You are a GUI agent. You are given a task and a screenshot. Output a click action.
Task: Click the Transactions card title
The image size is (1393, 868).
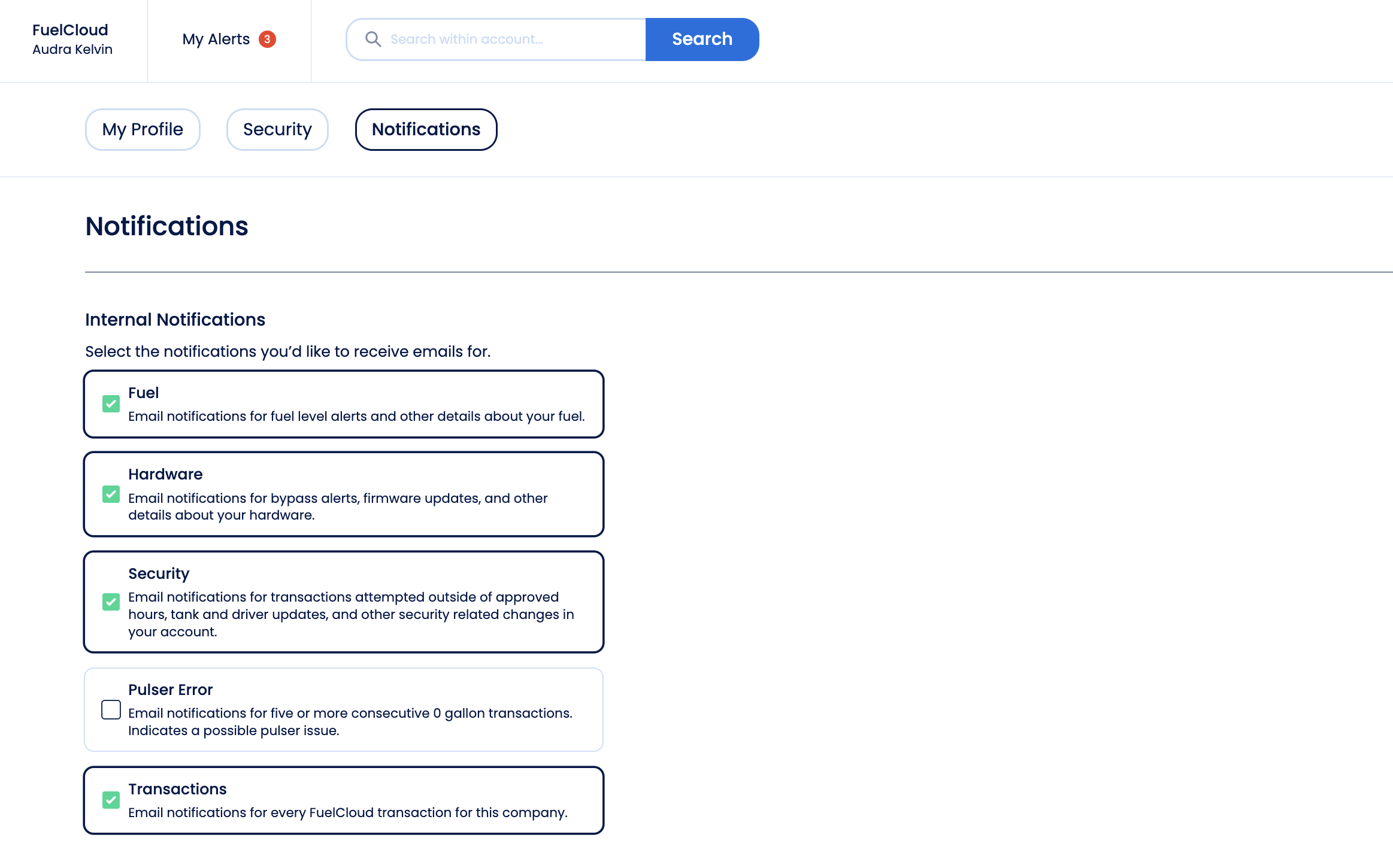177,789
